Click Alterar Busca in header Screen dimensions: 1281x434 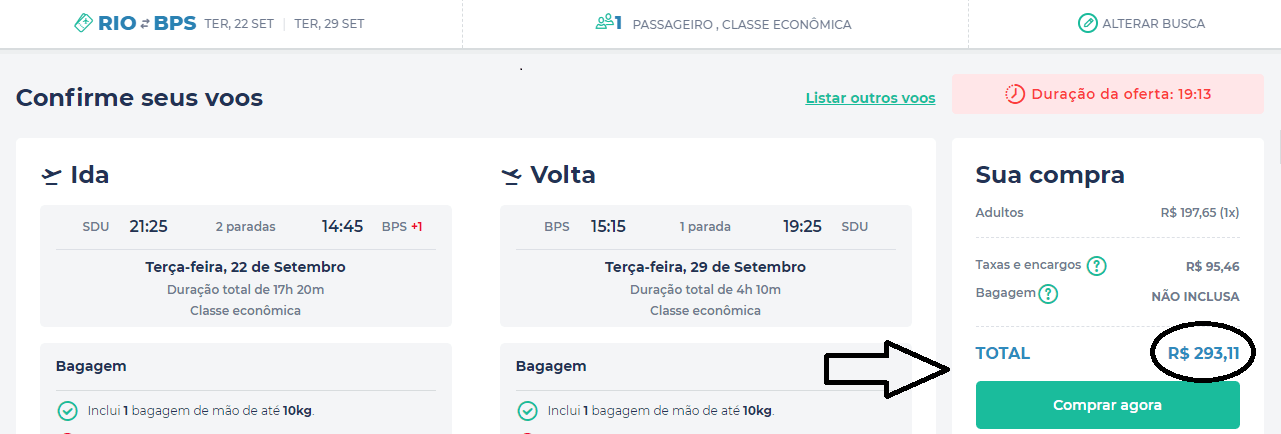pyautogui.click(x=1153, y=23)
